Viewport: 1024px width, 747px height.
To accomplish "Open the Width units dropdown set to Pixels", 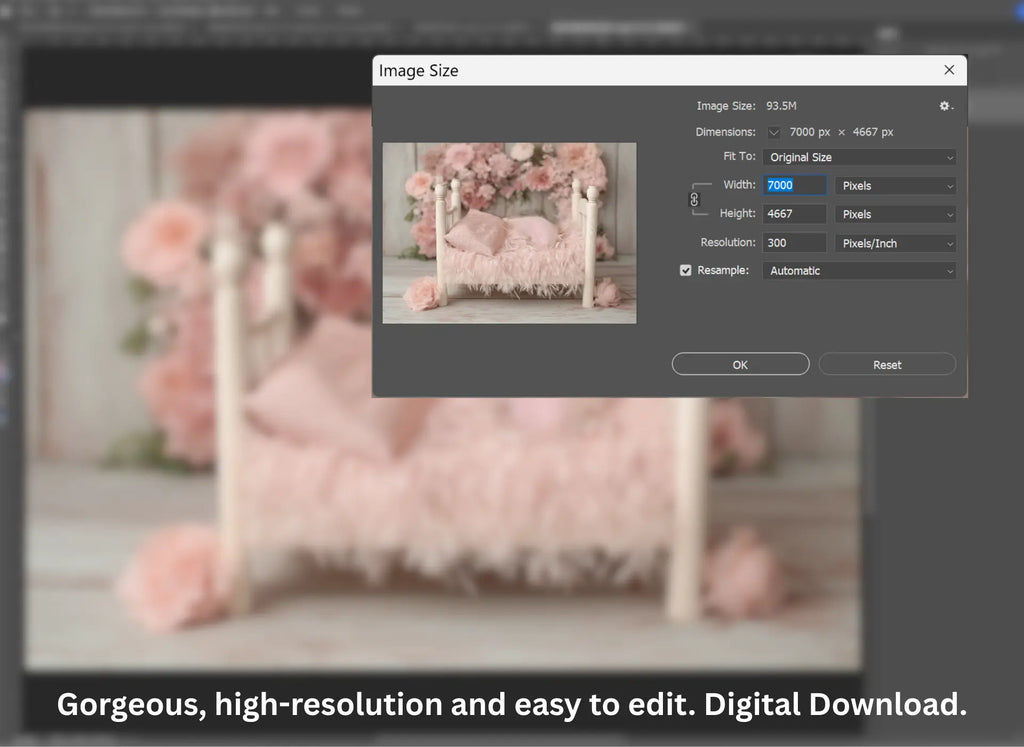I will tap(897, 186).
